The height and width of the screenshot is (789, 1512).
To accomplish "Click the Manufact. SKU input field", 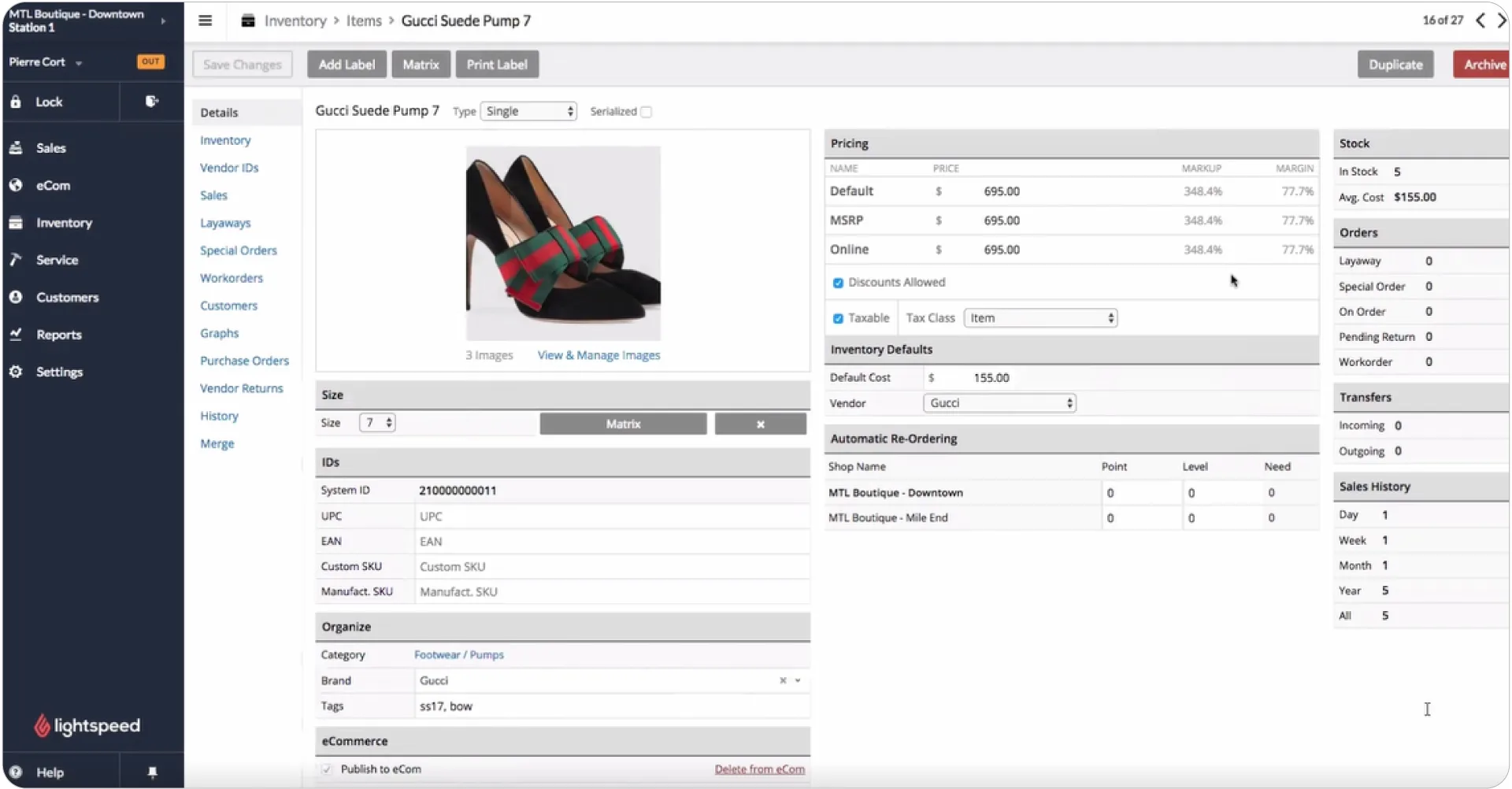I will pyautogui.click(x=612, y=592).
